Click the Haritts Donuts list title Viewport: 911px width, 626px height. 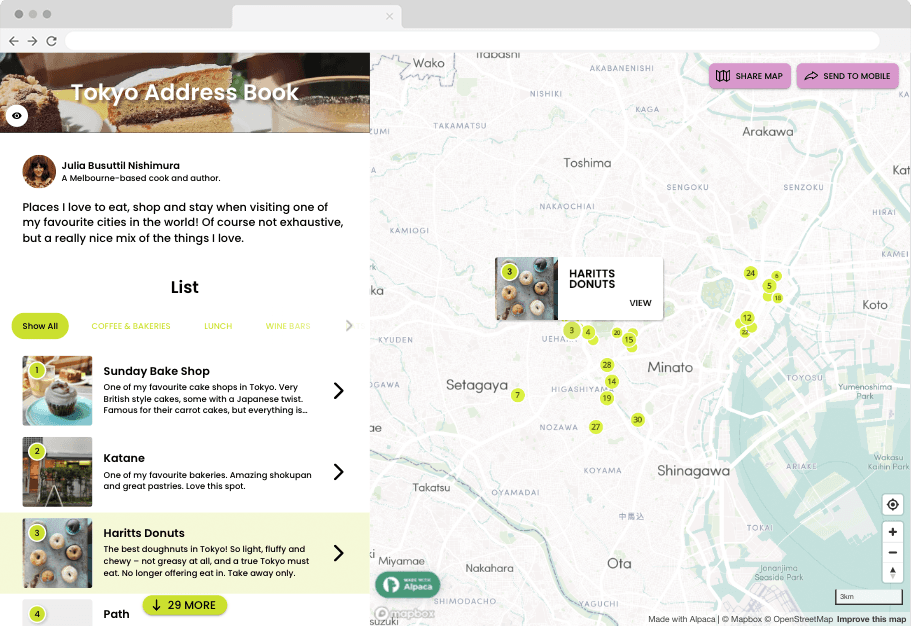coord(144,533)
